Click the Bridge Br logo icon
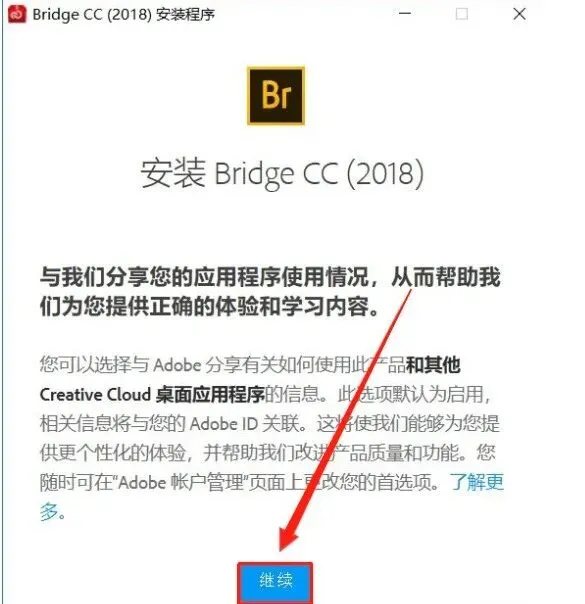585x604 pixels. pos(276,96)
